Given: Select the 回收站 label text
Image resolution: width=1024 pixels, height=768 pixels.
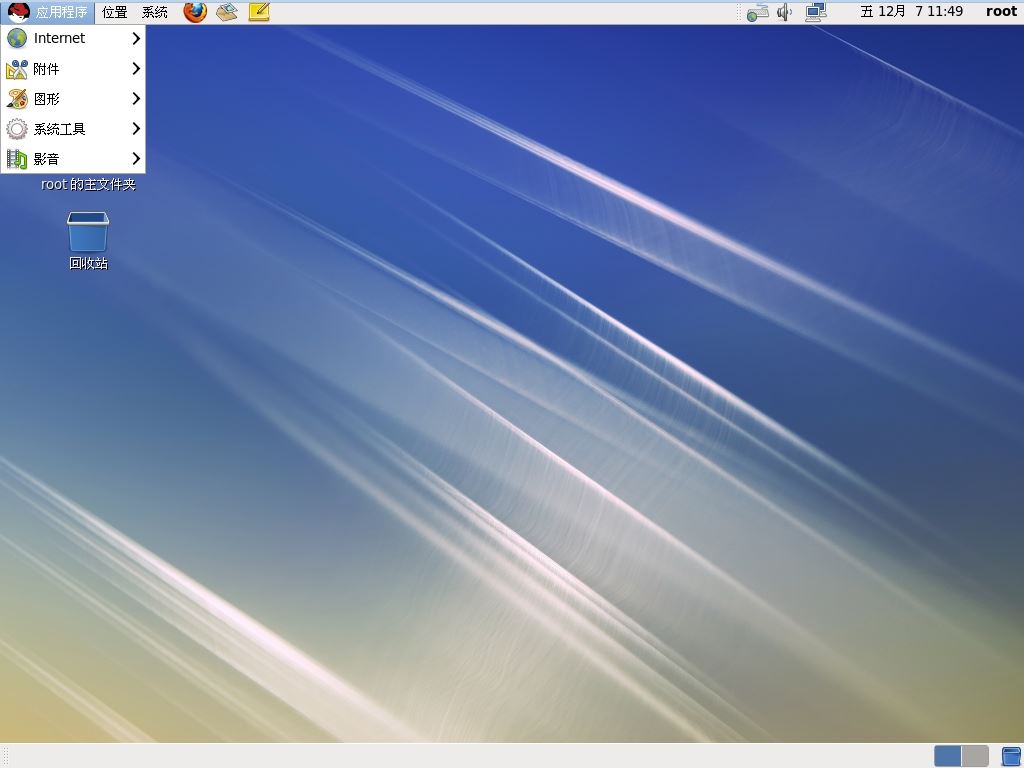Looking at the screenshot, I should click(x=88, y=263).
